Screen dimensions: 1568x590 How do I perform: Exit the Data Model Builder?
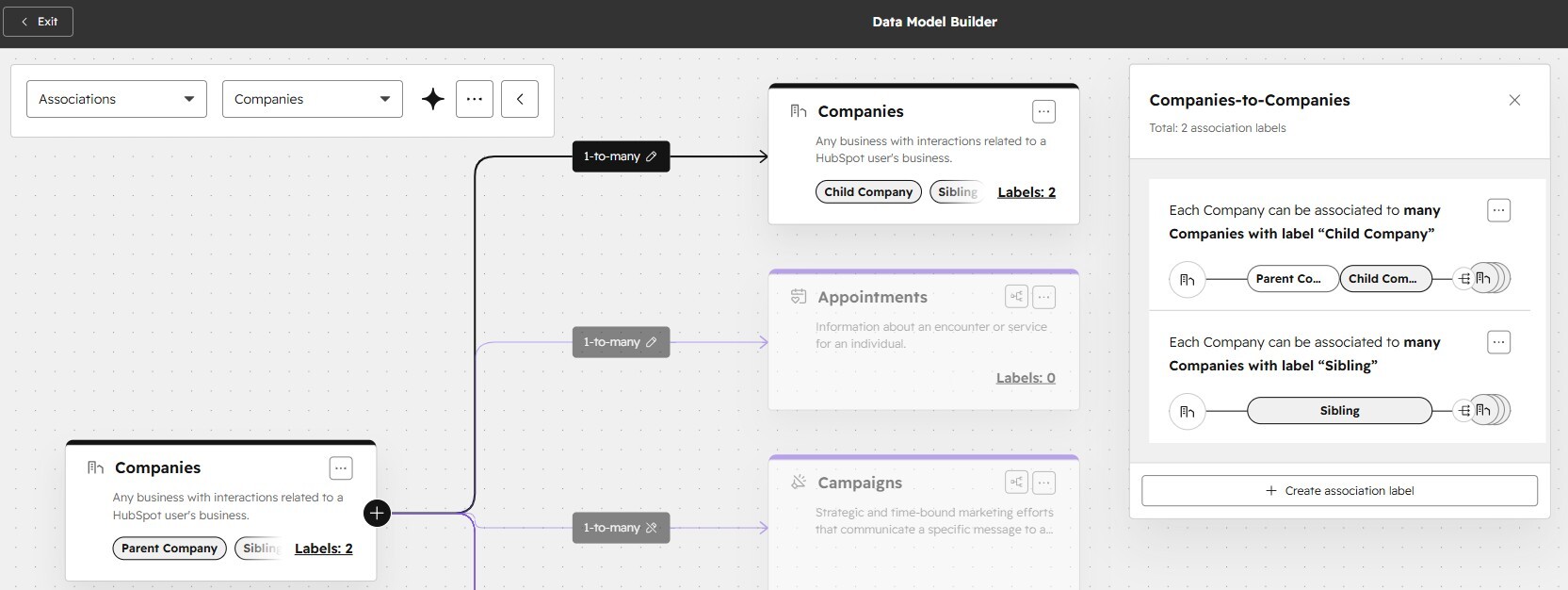pyautogui.click(x=38, y=22)
